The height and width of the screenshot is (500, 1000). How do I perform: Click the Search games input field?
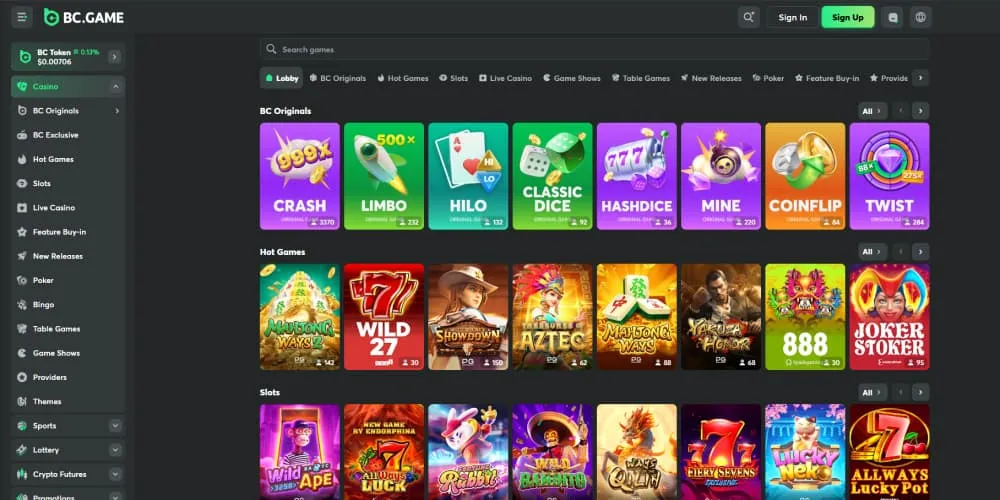594,49
